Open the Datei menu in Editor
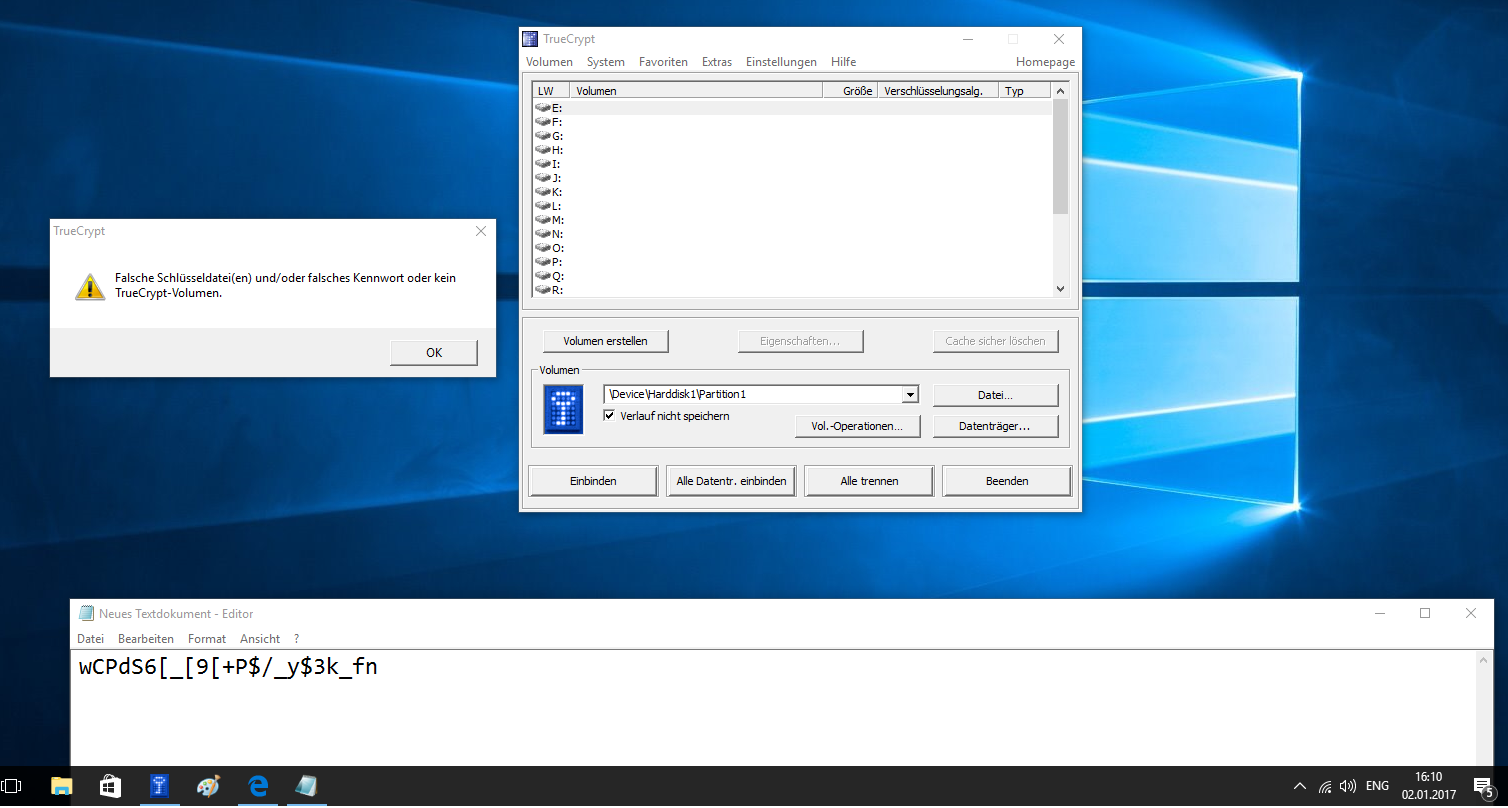 [x=90, y=638]
